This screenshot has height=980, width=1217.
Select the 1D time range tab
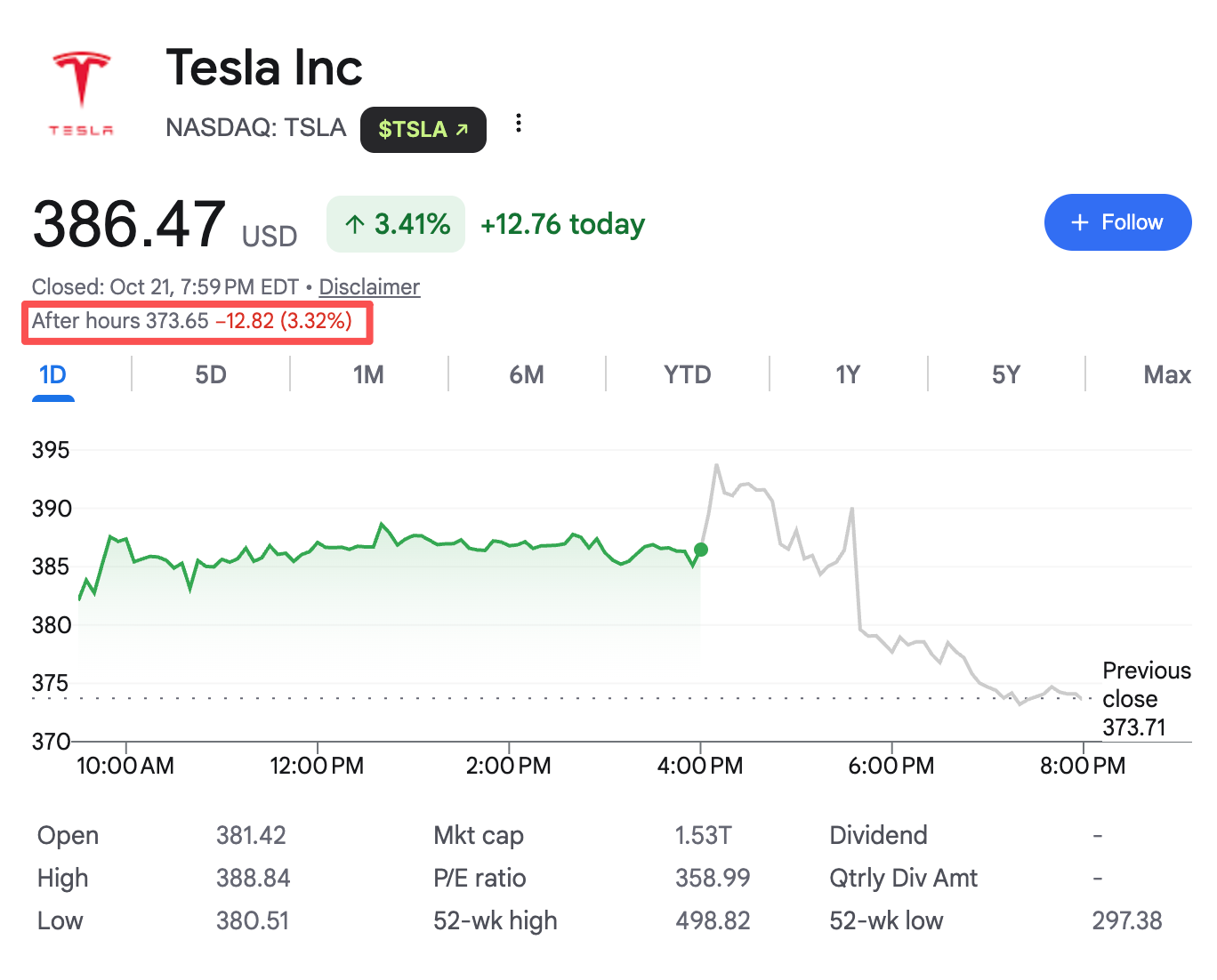(x=52, y=375)
